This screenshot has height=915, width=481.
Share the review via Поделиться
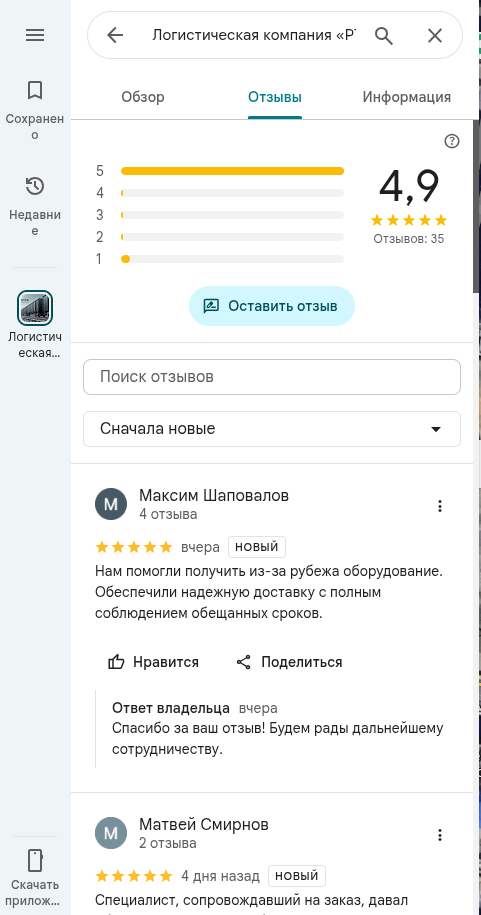289,662
